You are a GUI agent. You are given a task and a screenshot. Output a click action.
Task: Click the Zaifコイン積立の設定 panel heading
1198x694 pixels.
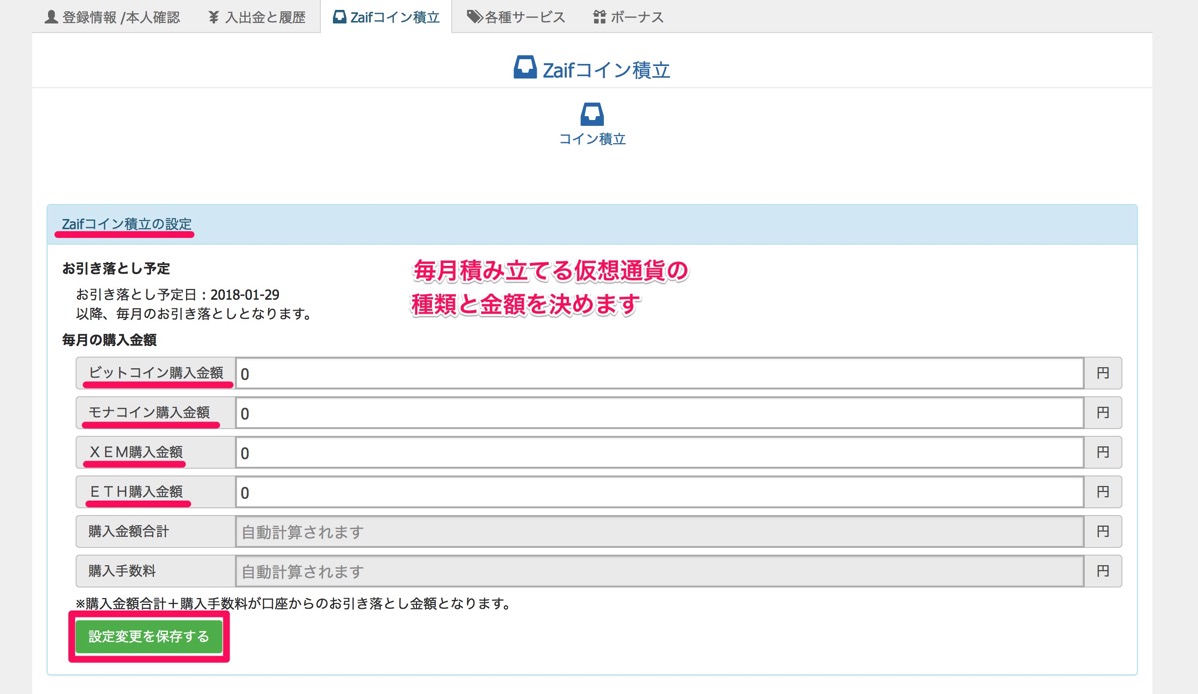127,224
